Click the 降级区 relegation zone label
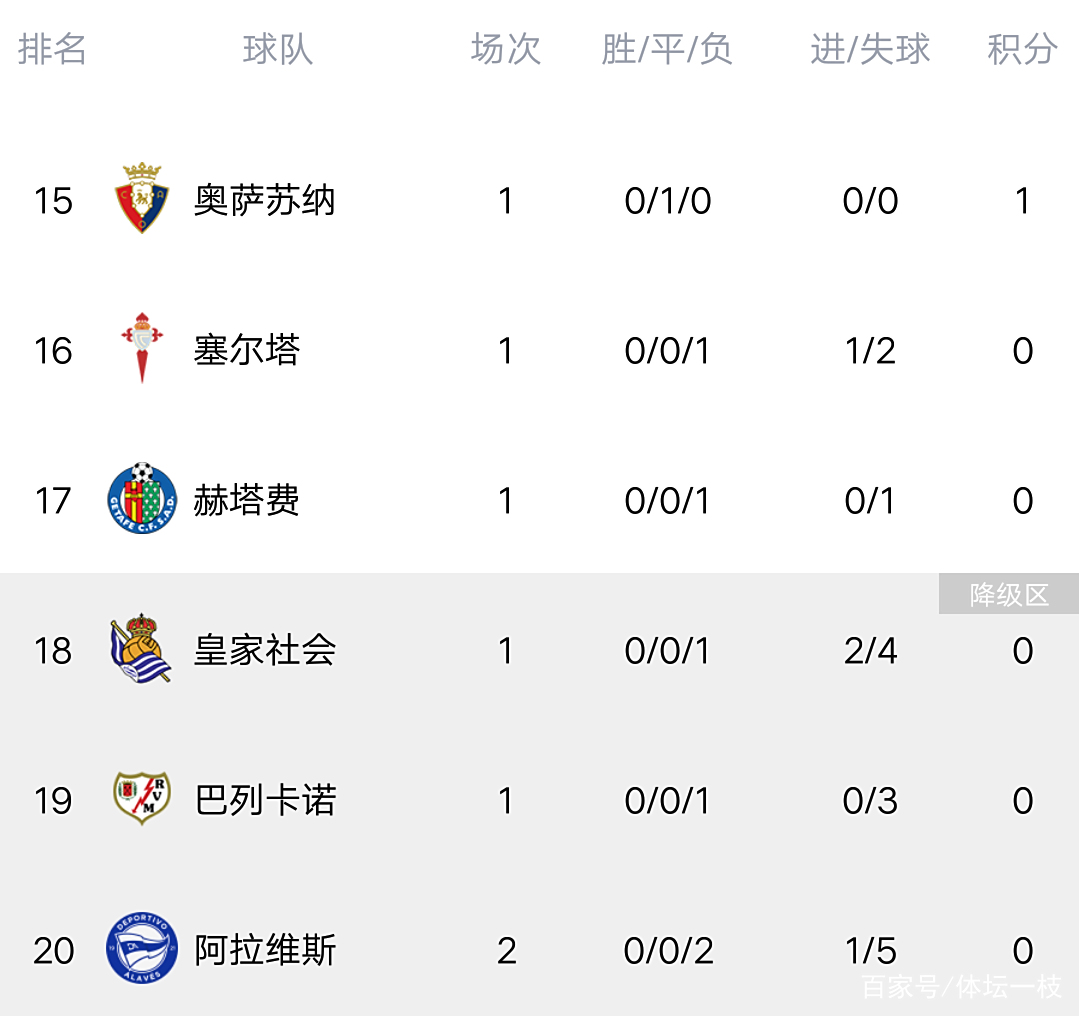The height and width of the screenshot is (1016, 1079). coord(1009,595)
